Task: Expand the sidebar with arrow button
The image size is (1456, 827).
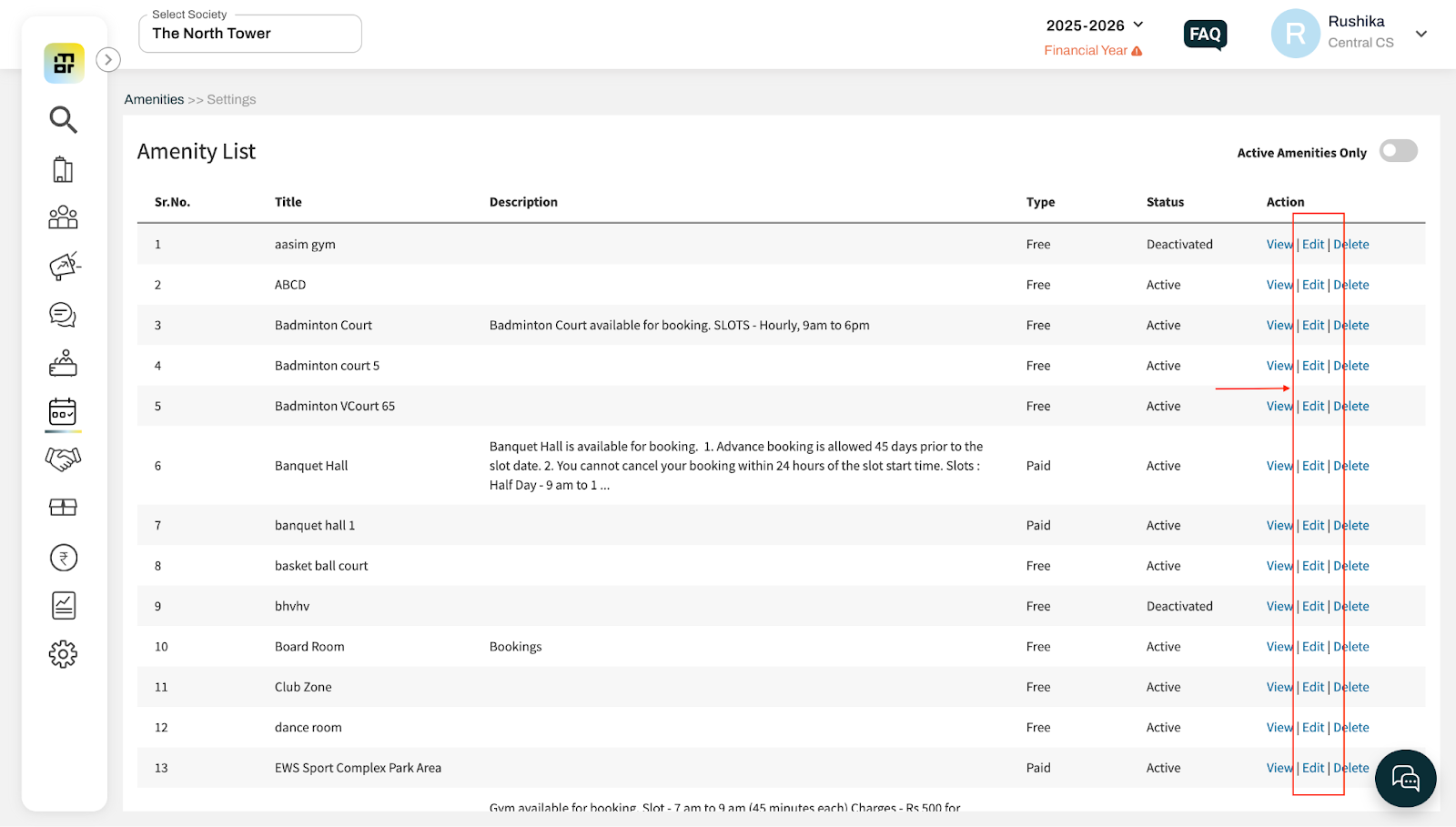Action: click(108, 60)
